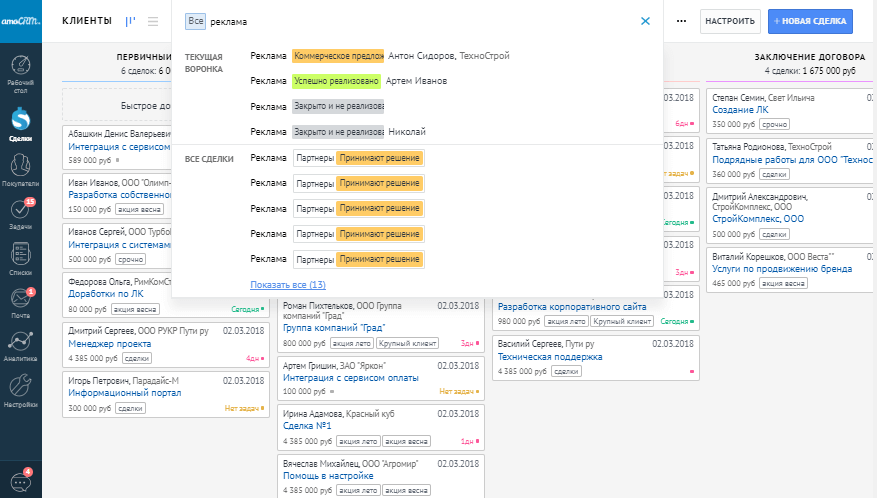Open Почта mail icon in the sidebar
The image size is (877, 498).
tap(20, 302)
